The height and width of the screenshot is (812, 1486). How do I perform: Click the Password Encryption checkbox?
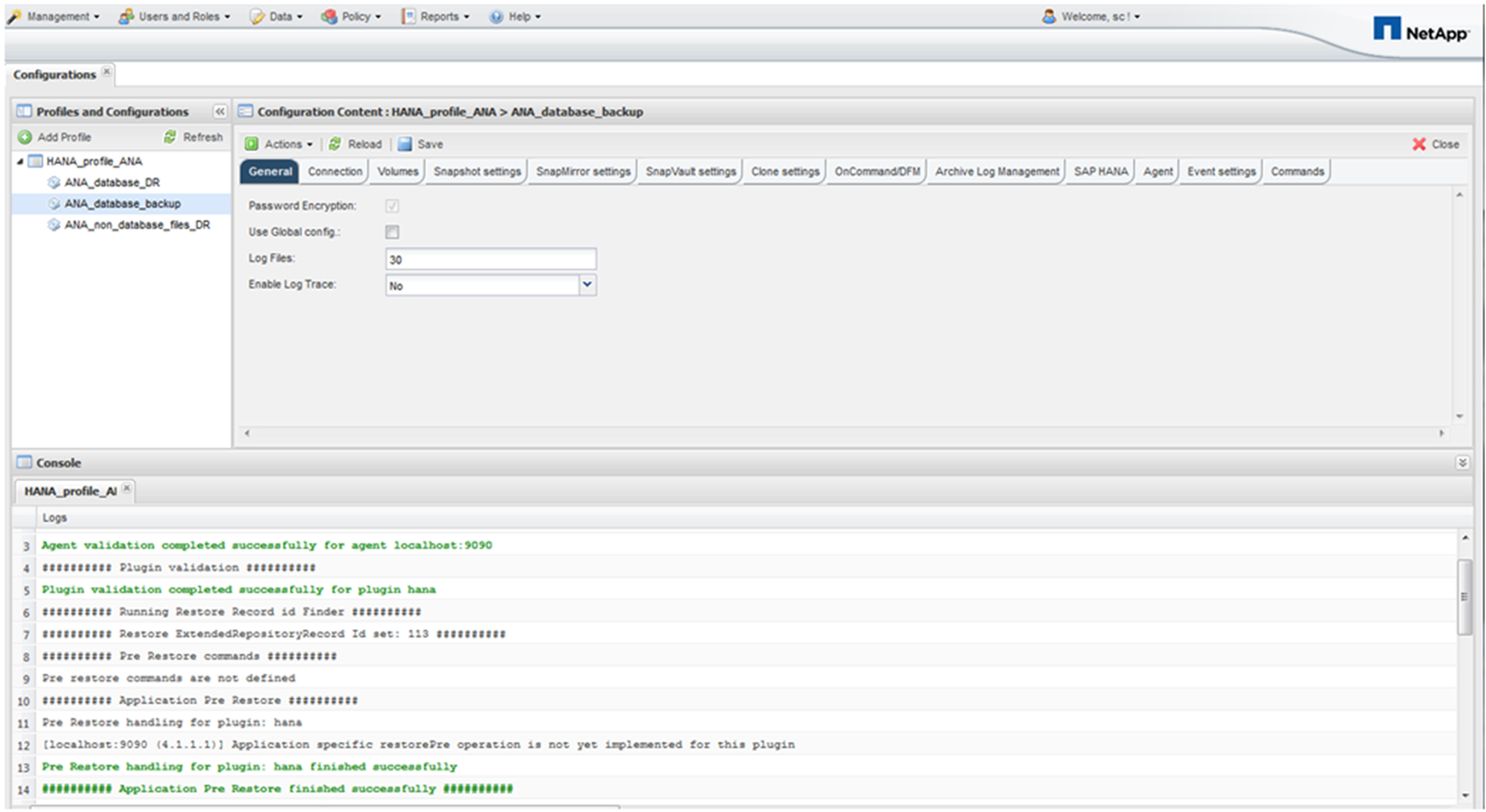[x=392, y=206]
